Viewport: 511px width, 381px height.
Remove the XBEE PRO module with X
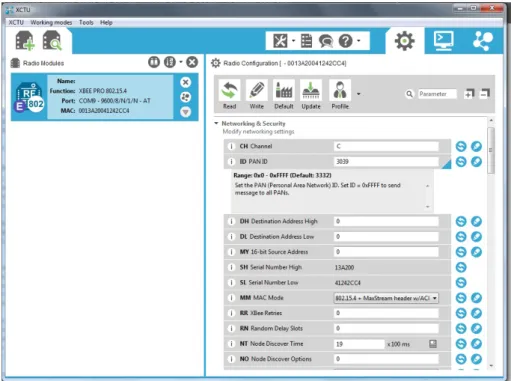(186, 82)
